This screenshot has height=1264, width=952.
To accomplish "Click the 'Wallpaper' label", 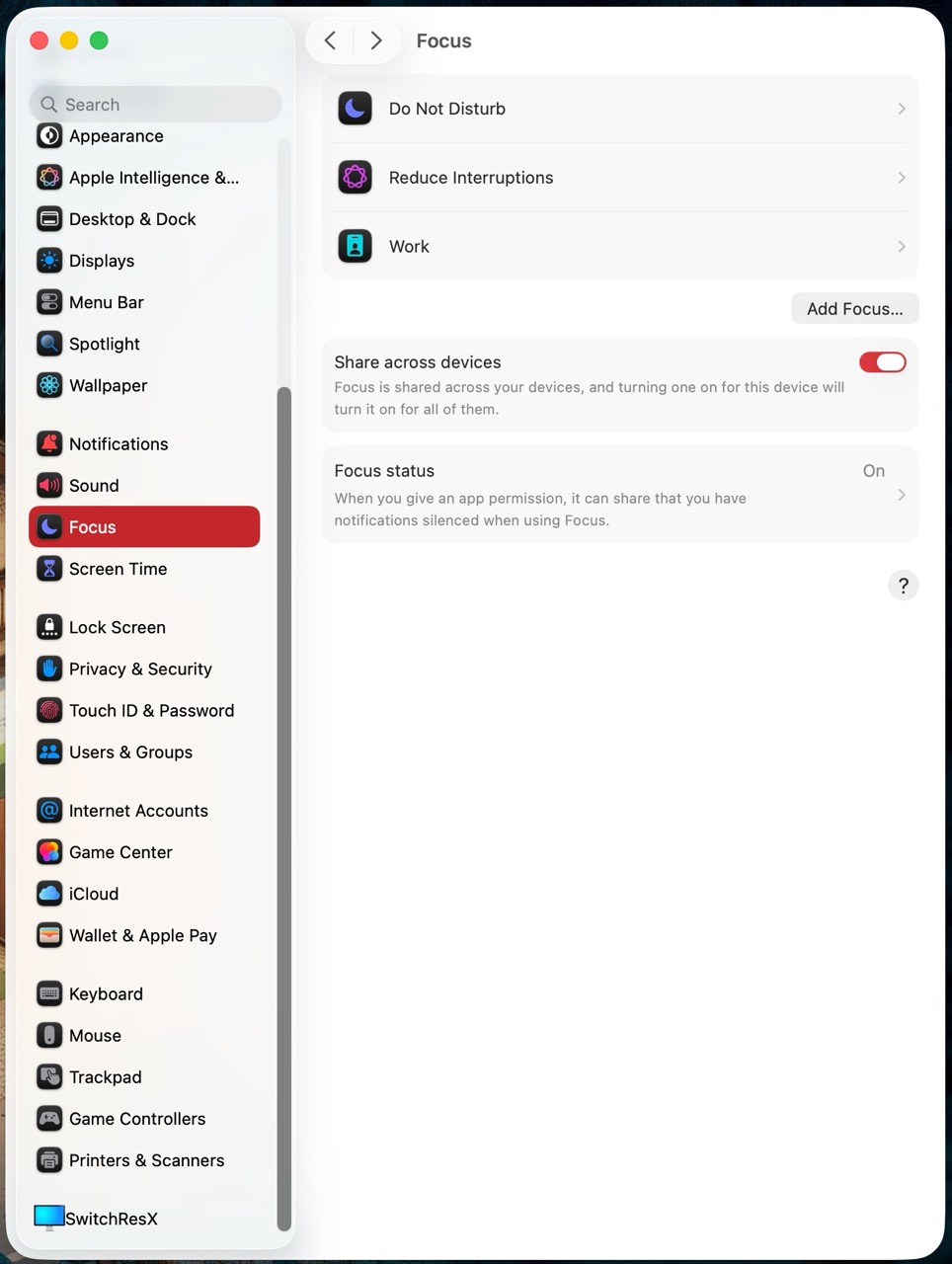I will point(109,385).
